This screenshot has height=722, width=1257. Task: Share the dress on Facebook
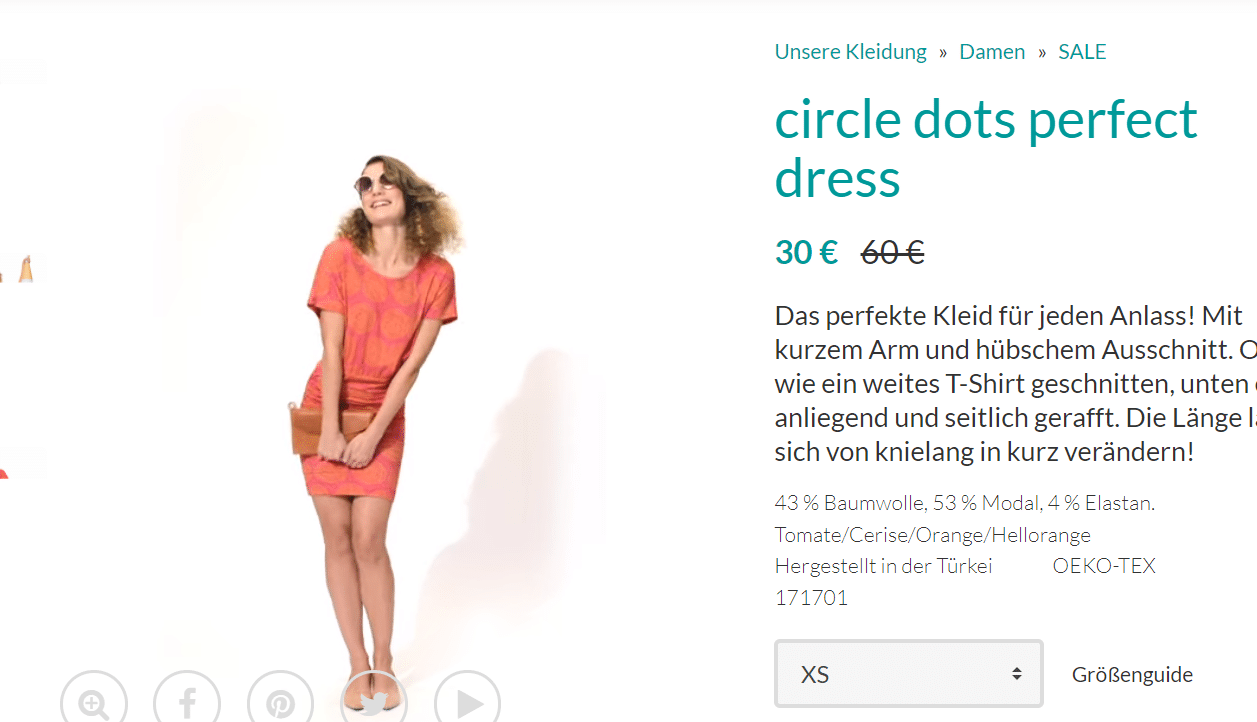(x=187, y=703)
